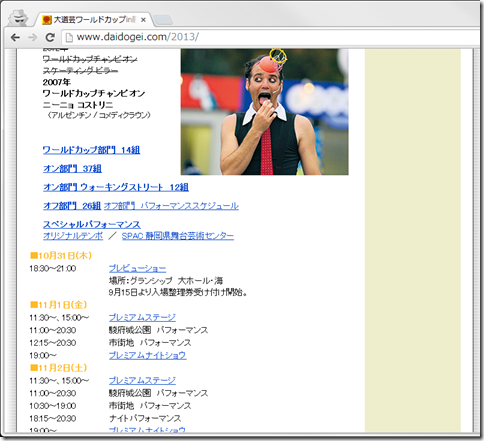The height and width of the screenshot is (441, 484).
Task: Click ナイトパフォーマンス text at 18:15~20:30
Action: [x=145, y=418]
